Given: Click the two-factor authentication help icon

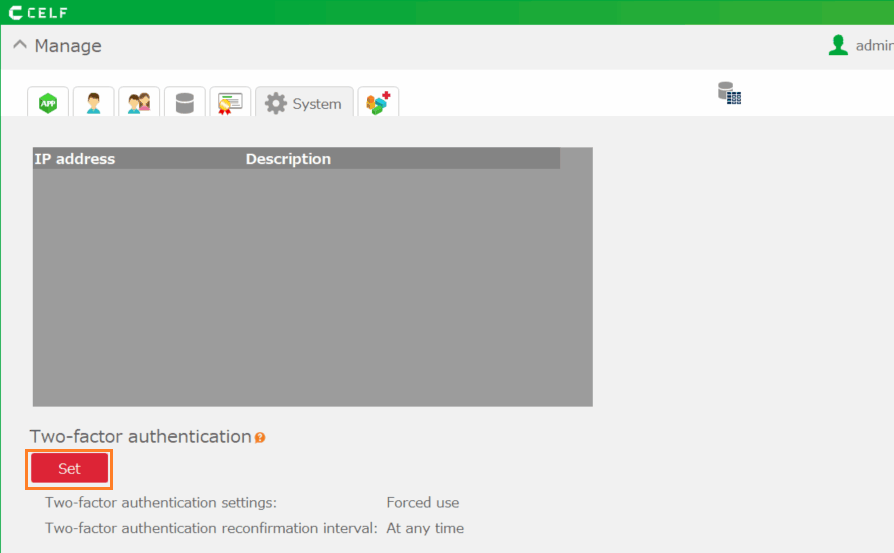Looking at the screenshot, I should pos(260,438).
